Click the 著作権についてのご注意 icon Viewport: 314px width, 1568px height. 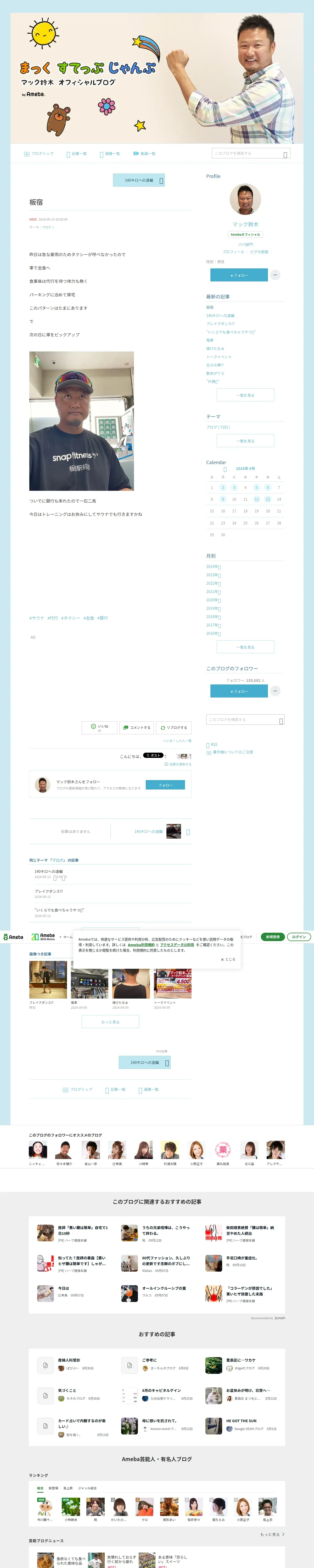[x=209, y=752]
